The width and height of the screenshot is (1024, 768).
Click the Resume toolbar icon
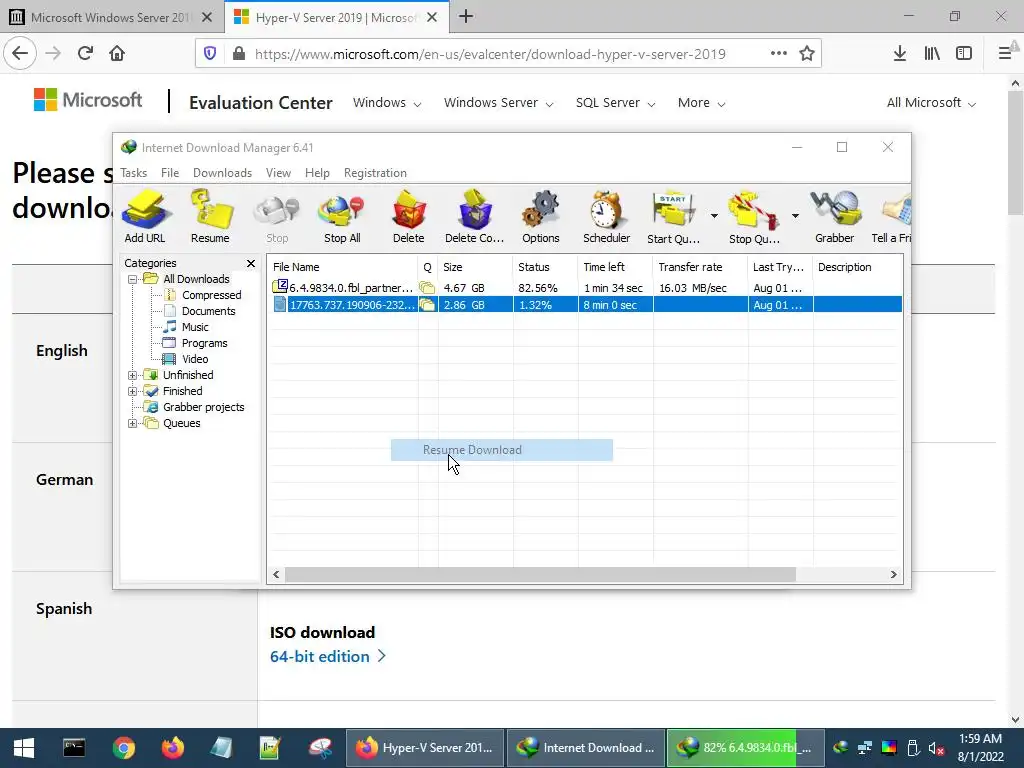pos(210,217)
